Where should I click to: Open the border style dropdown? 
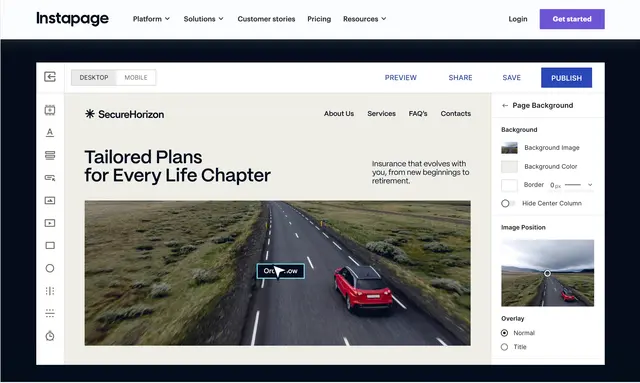[590, 185]
